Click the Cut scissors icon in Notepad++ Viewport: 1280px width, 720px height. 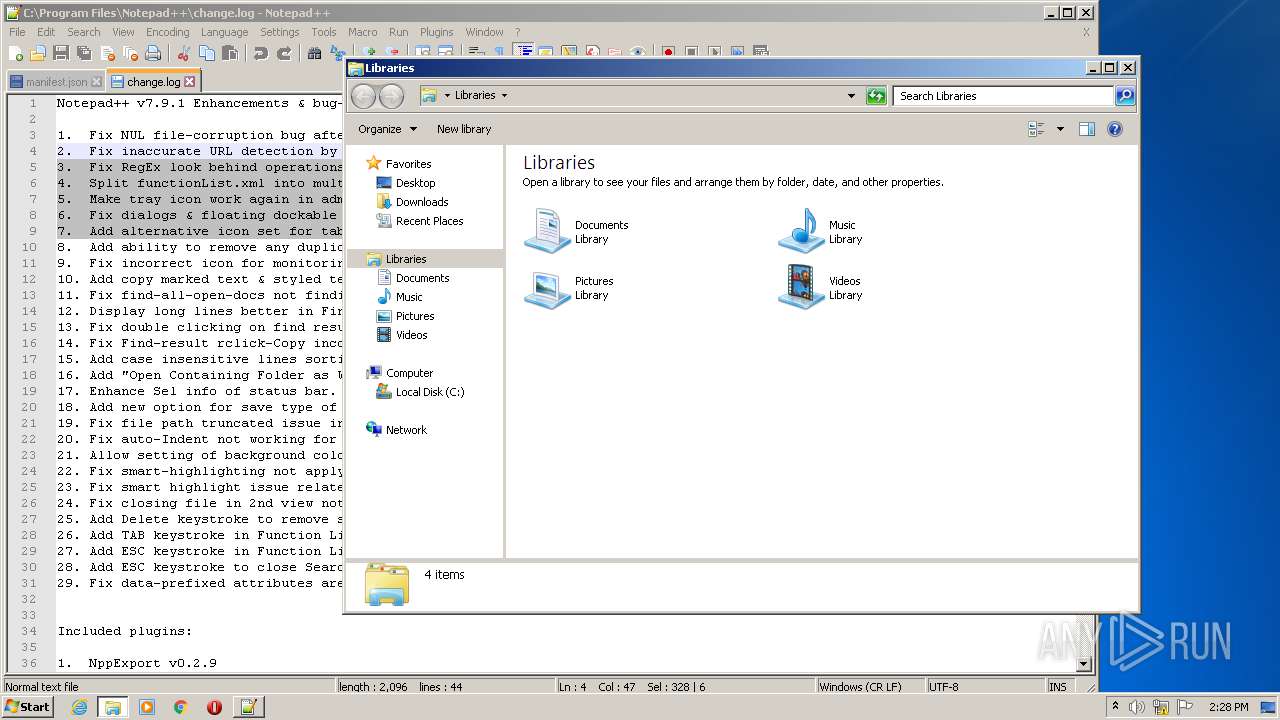pyautogui.click(x=182, y=53)
